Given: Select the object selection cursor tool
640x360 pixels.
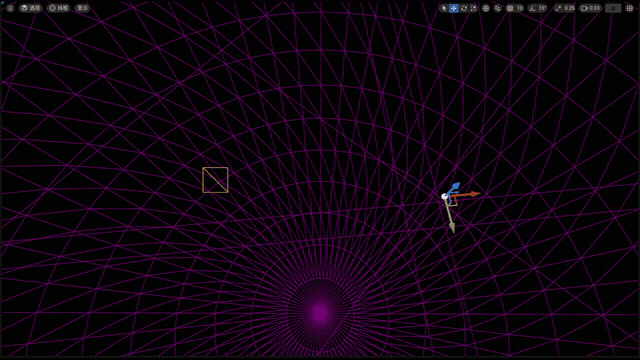Looking at the screenshot, I should pyautogui.click(x=444, y=8).
